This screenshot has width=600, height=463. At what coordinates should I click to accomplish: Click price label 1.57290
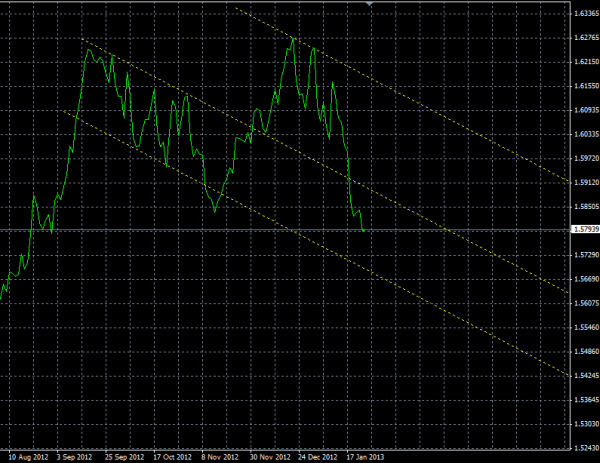pyautogui.click(x=587, y=255)
